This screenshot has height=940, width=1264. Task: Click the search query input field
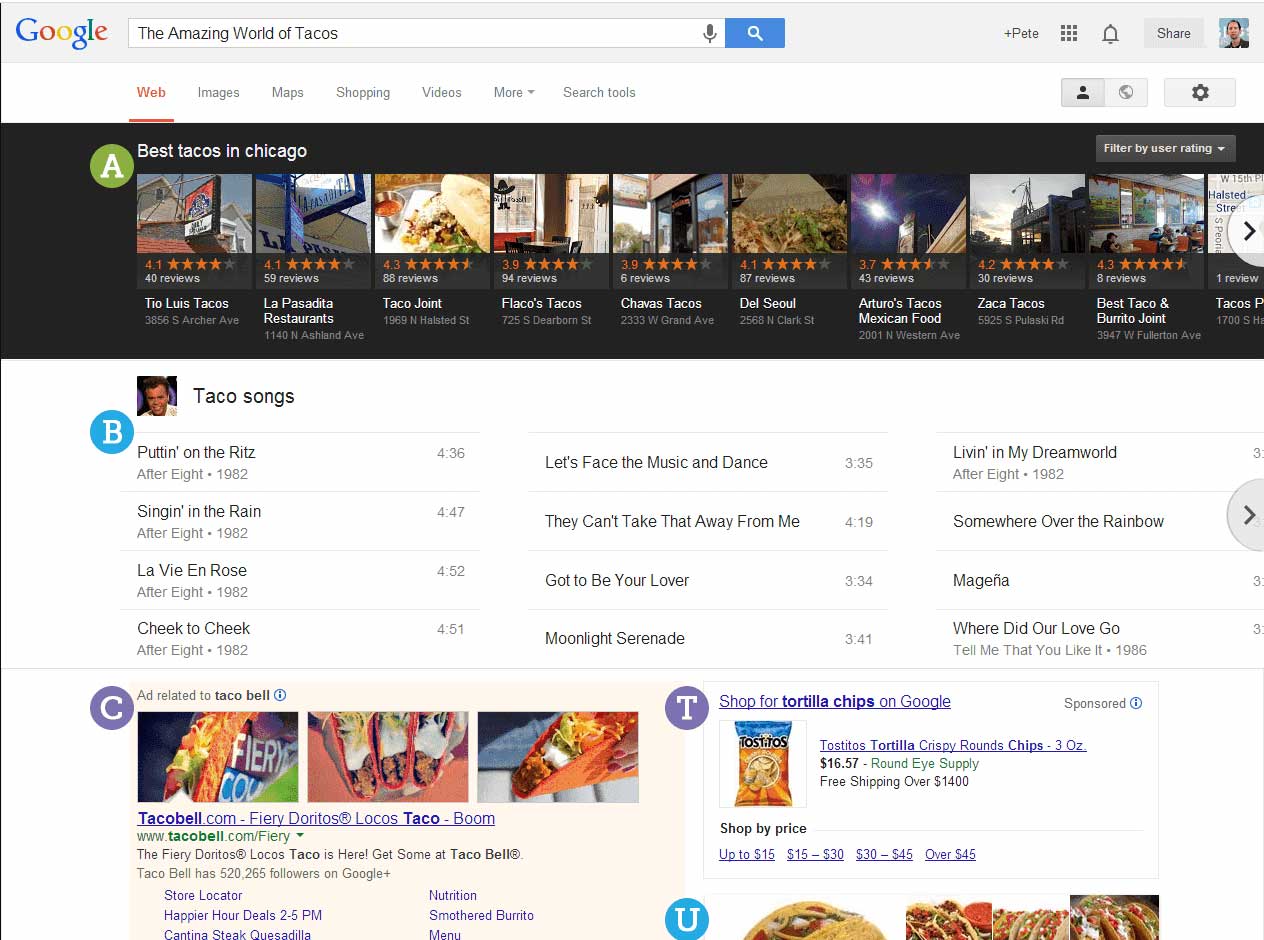415,33
